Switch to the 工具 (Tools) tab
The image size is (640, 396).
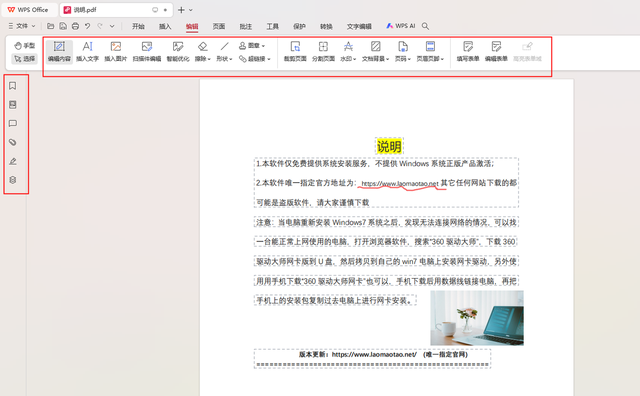click(x=273, y=26)
